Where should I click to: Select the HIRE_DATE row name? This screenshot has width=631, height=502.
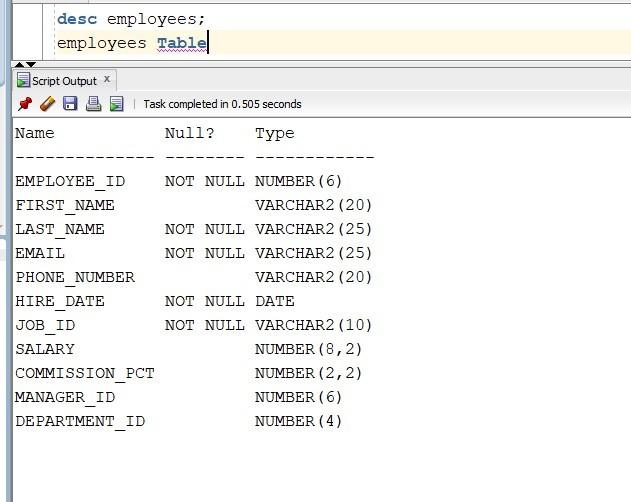pos(60,301)
